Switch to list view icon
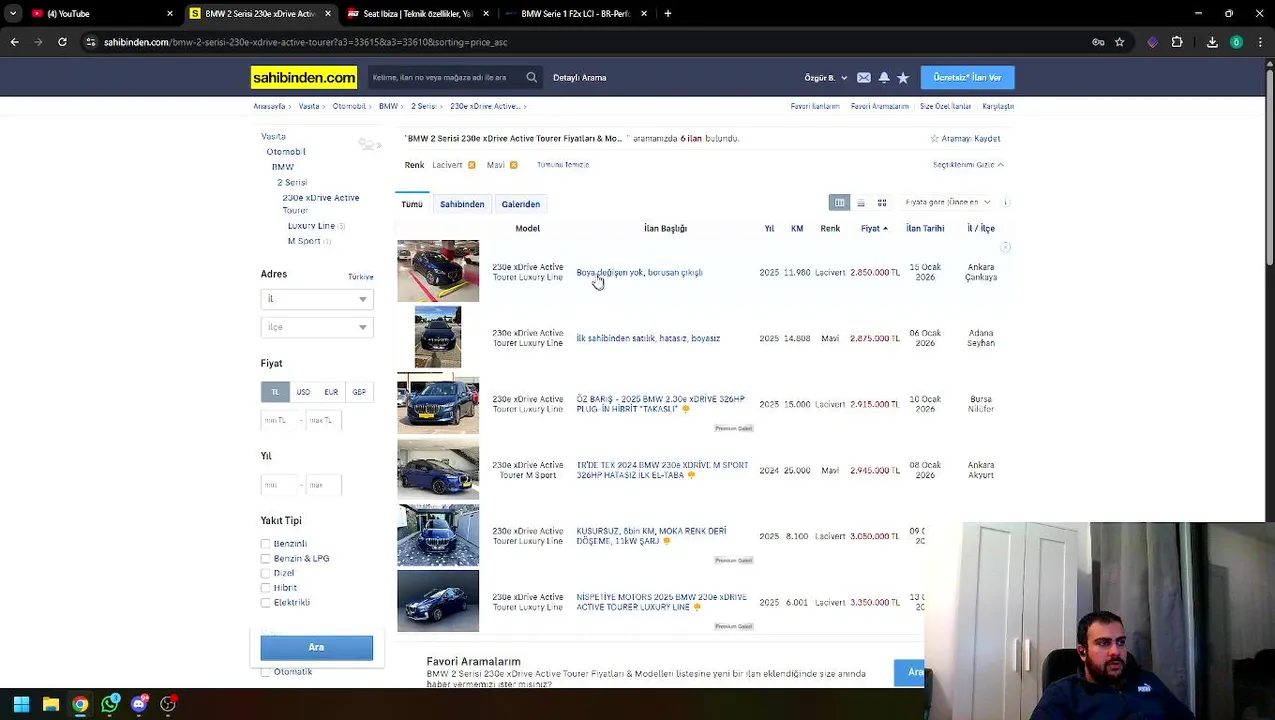The image size is (1275, 720). point(861,203)
